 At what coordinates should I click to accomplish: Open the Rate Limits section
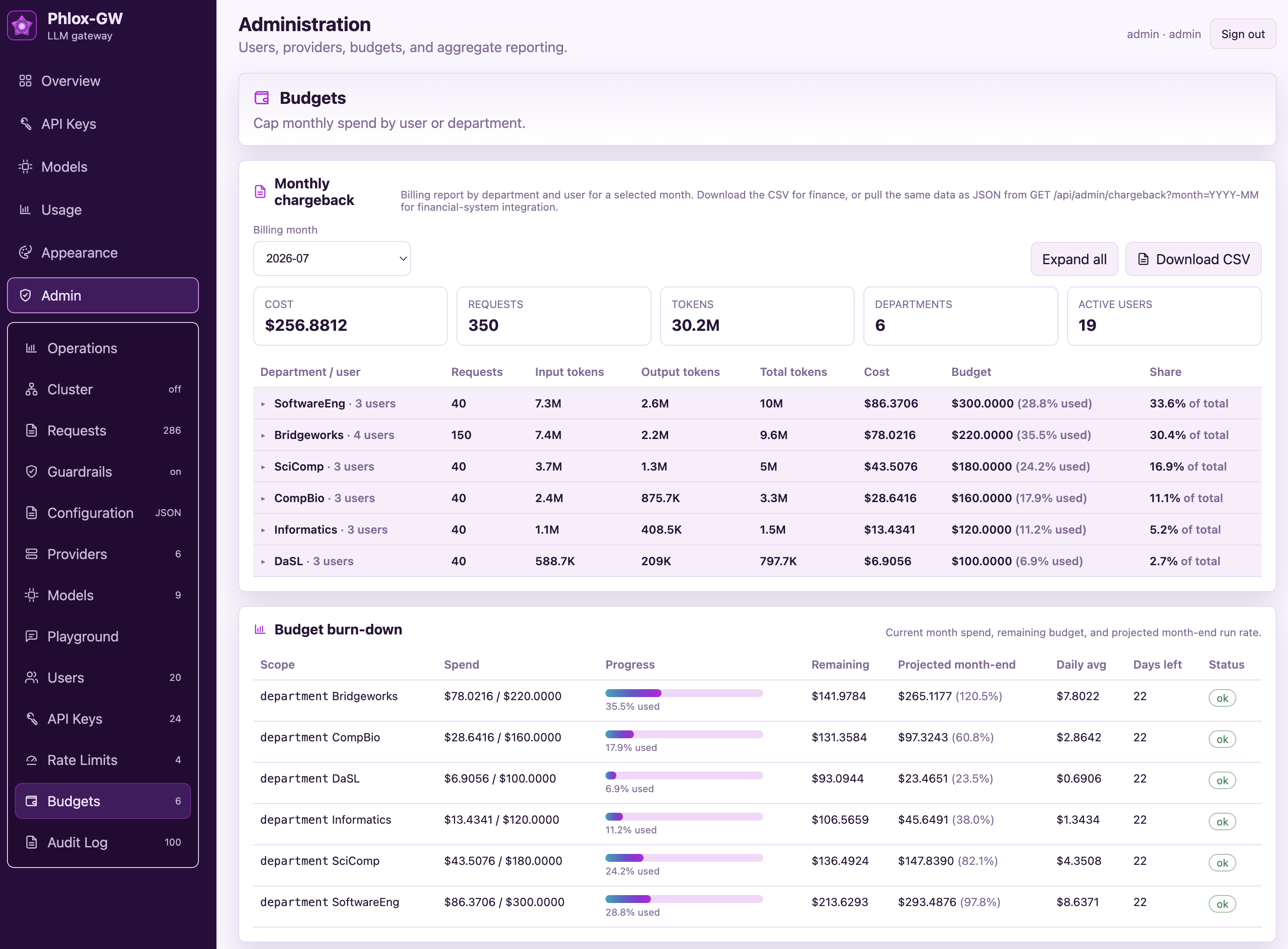click(103, 760)
